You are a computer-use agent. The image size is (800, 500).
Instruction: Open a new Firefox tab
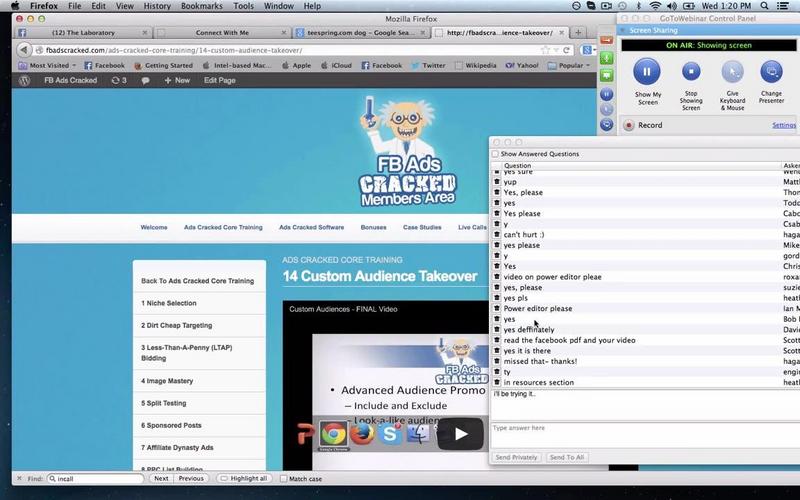[x=578, y=33]
